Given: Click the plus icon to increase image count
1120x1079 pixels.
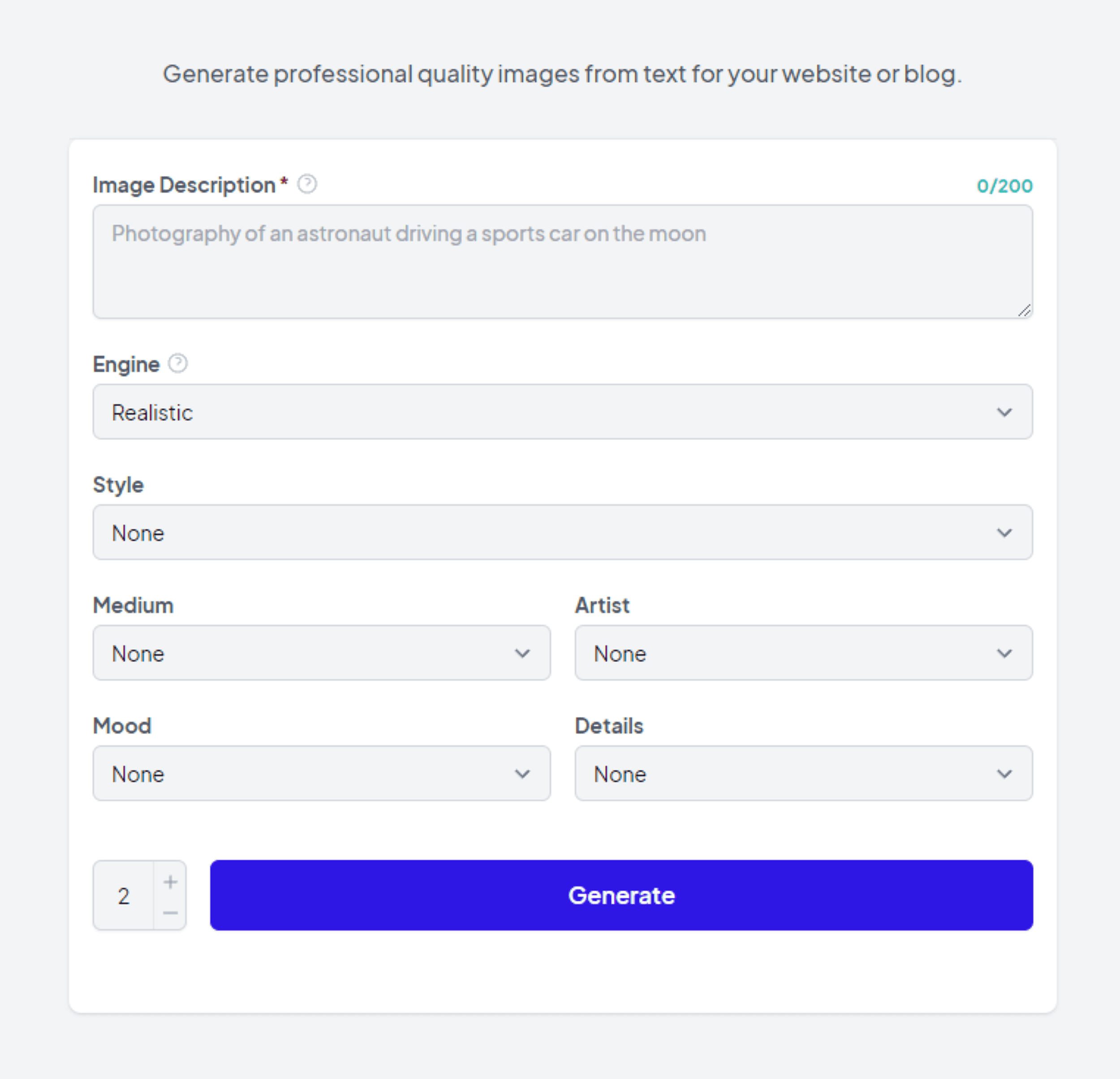Looking at the screenshot, I should [x=170, y=881].
